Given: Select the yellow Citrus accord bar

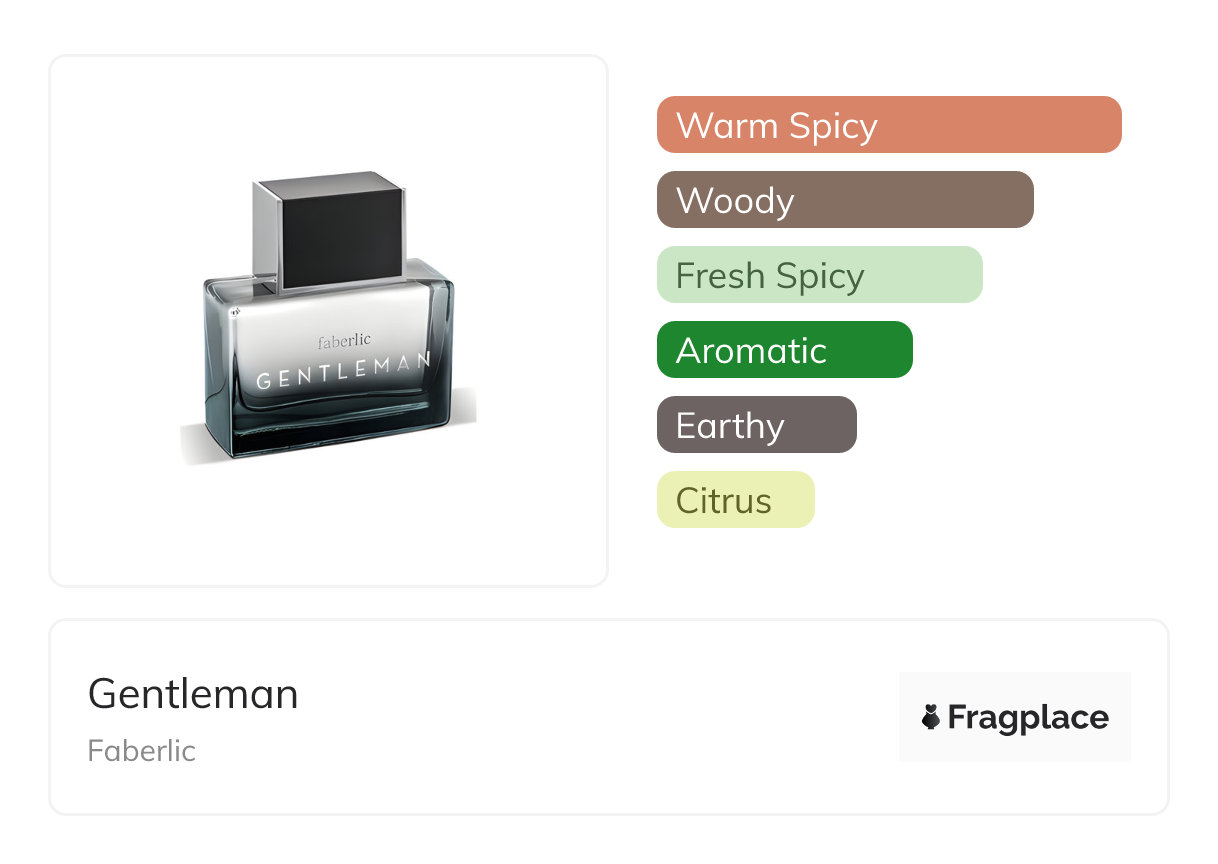Looking at the screenshot, I should point(735,500).
